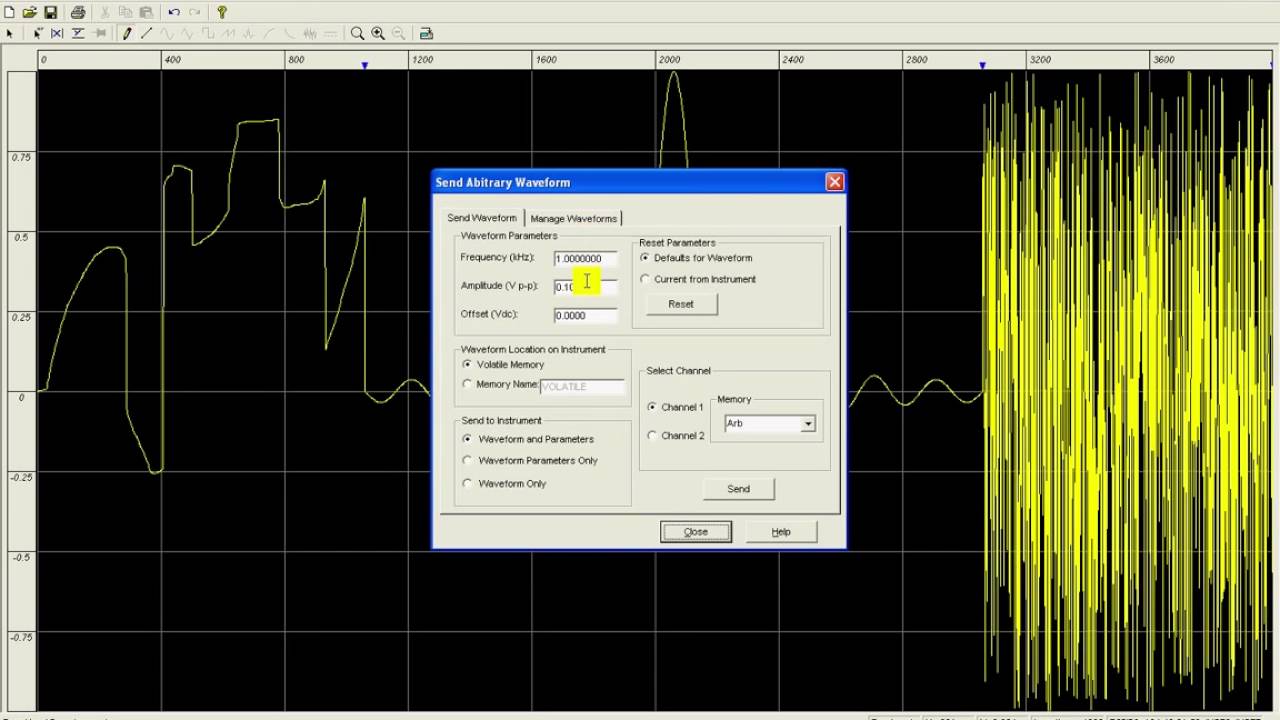Click the Send button
Image resolution: width=1280 pixels, height=720 pixels.
click(x=738, y=489)
